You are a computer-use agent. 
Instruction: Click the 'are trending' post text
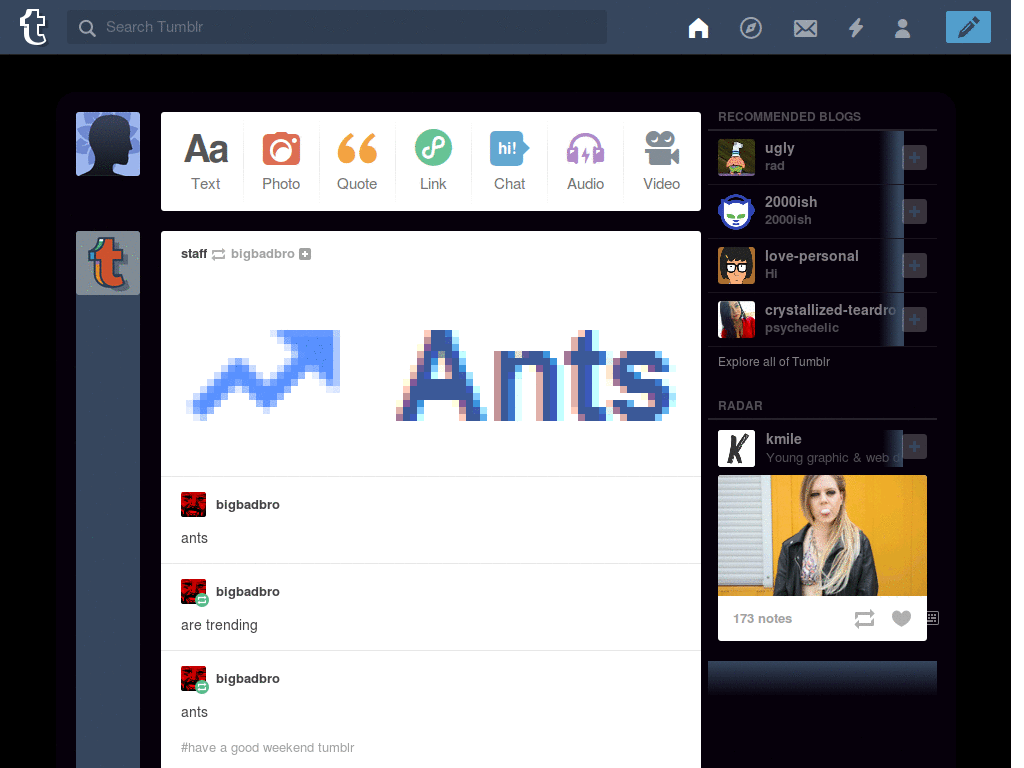(x=219, y=625)
